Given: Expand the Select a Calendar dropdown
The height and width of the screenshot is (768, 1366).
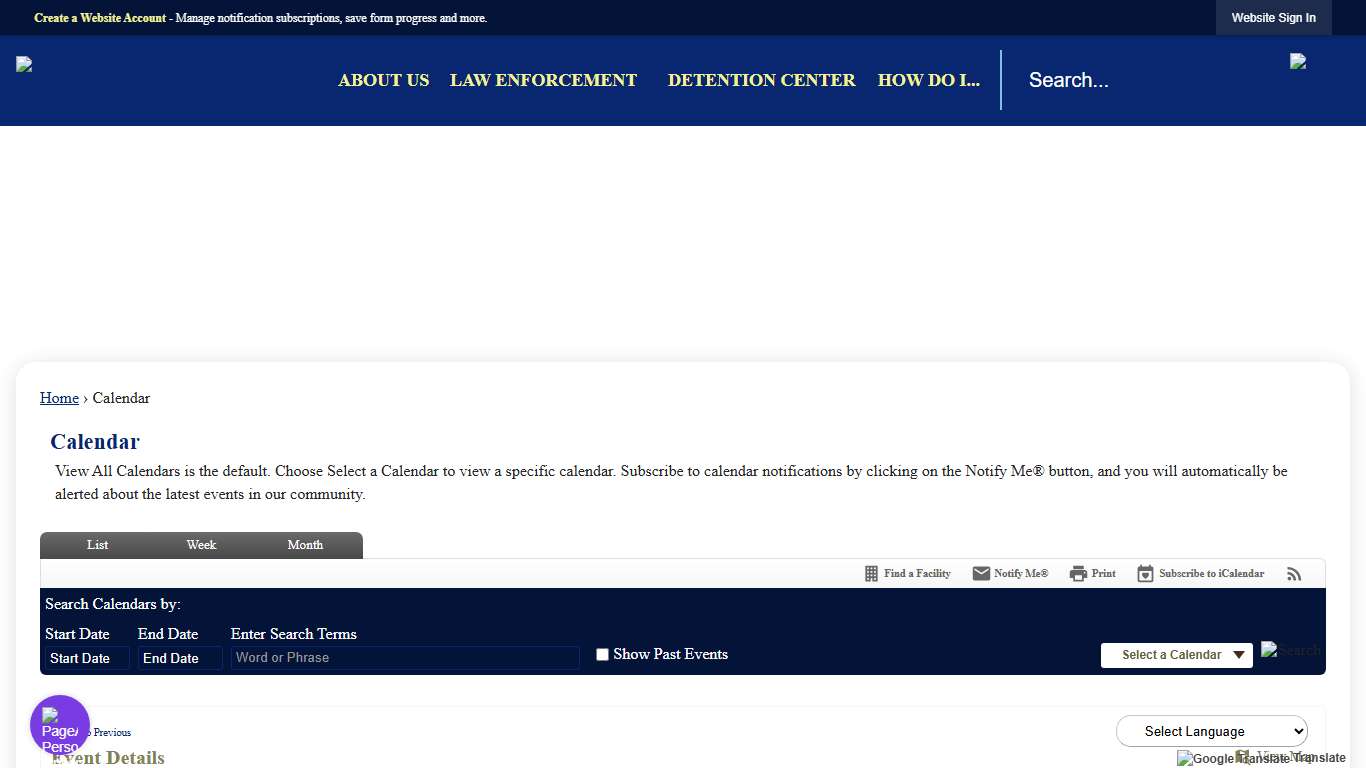Looking at the screenshot, I should (x=1176, y=655).
